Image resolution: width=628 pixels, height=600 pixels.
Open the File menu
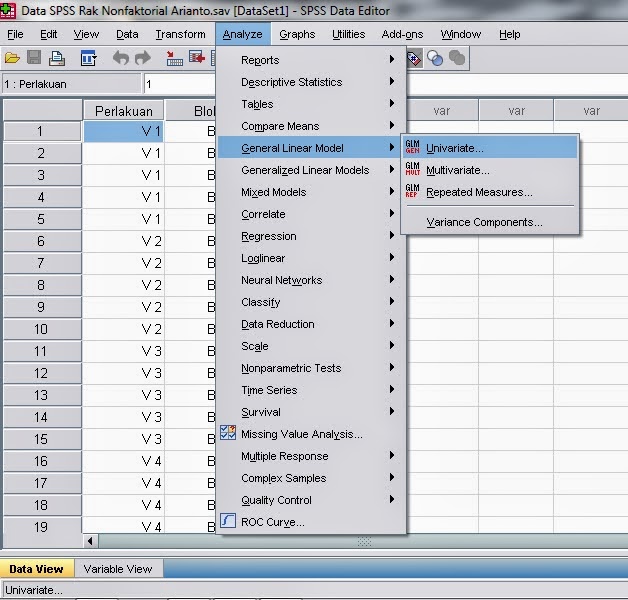(x=15, y=34)
